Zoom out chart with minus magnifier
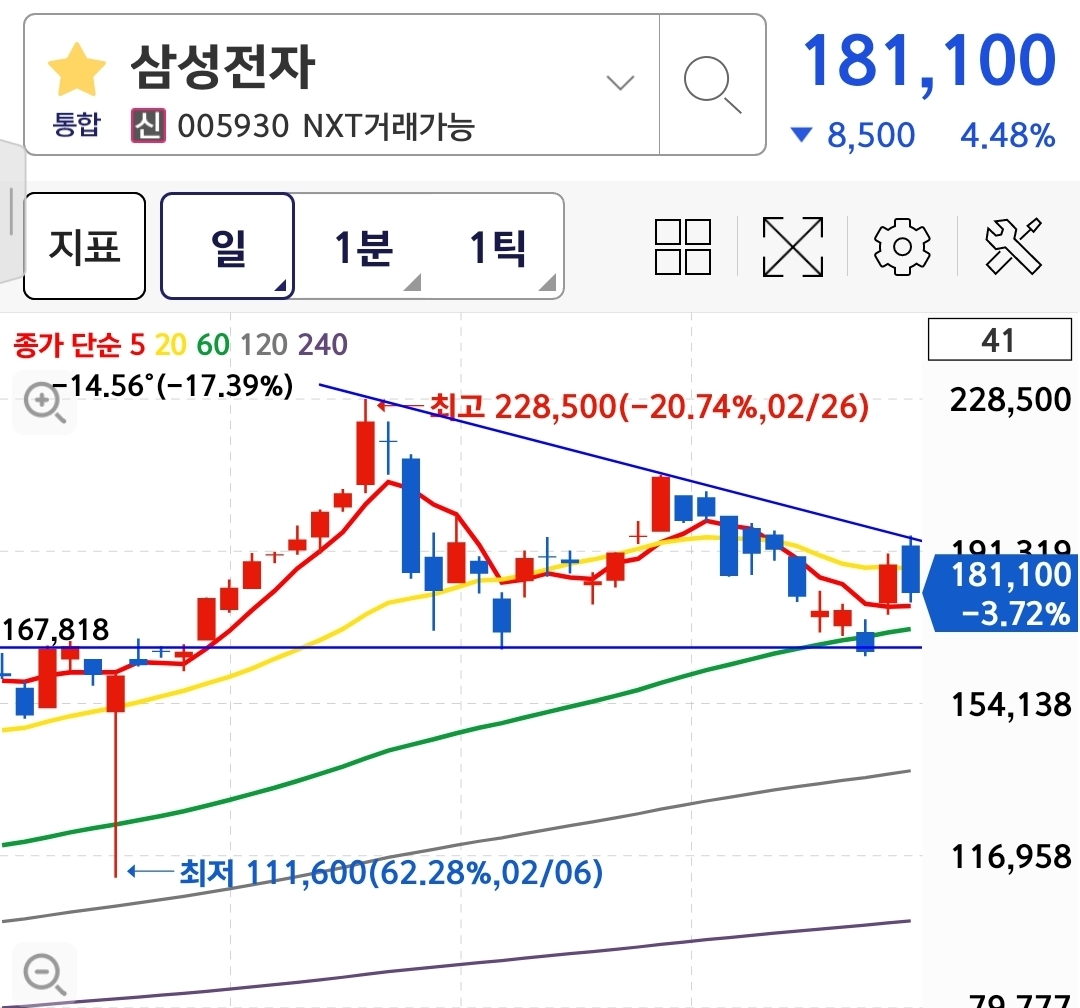Image resolution: width=1080 pixels, height=1008 pixels. (43, 971)
